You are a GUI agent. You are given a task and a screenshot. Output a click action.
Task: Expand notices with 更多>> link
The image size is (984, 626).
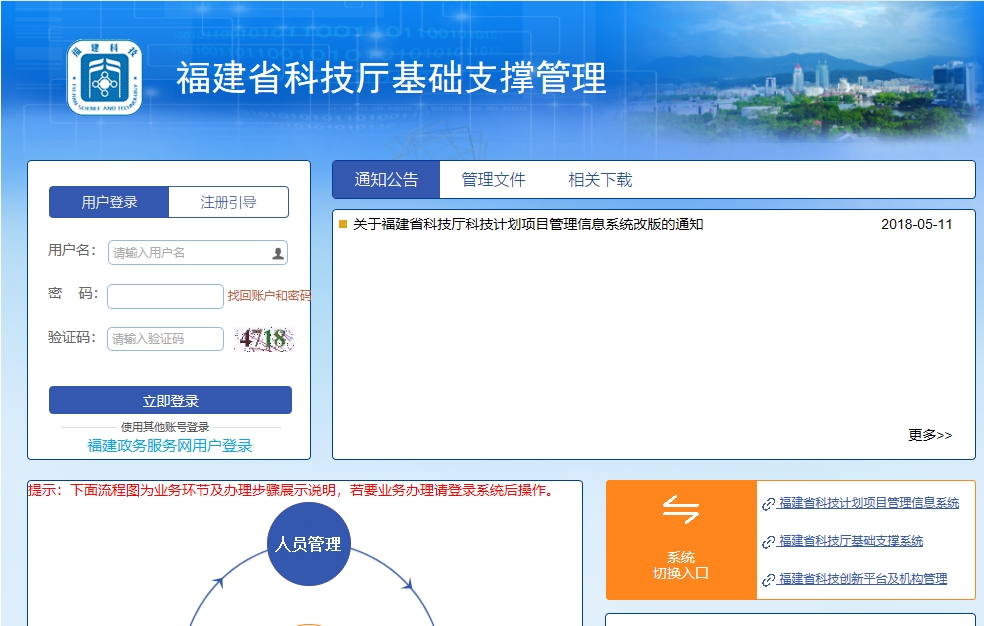[930, 435]
